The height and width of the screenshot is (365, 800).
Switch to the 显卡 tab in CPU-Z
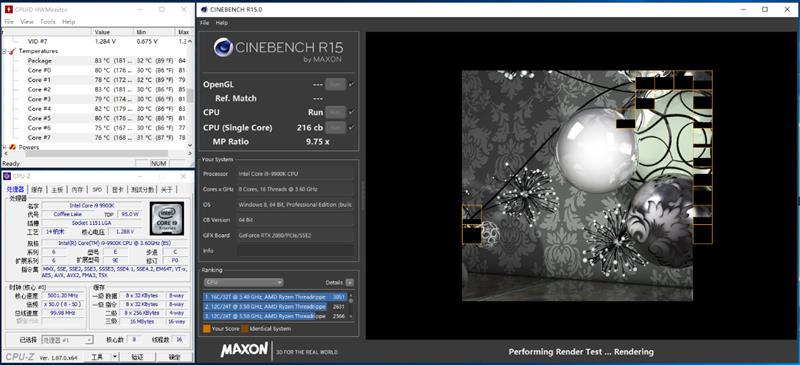click(117, 189)
